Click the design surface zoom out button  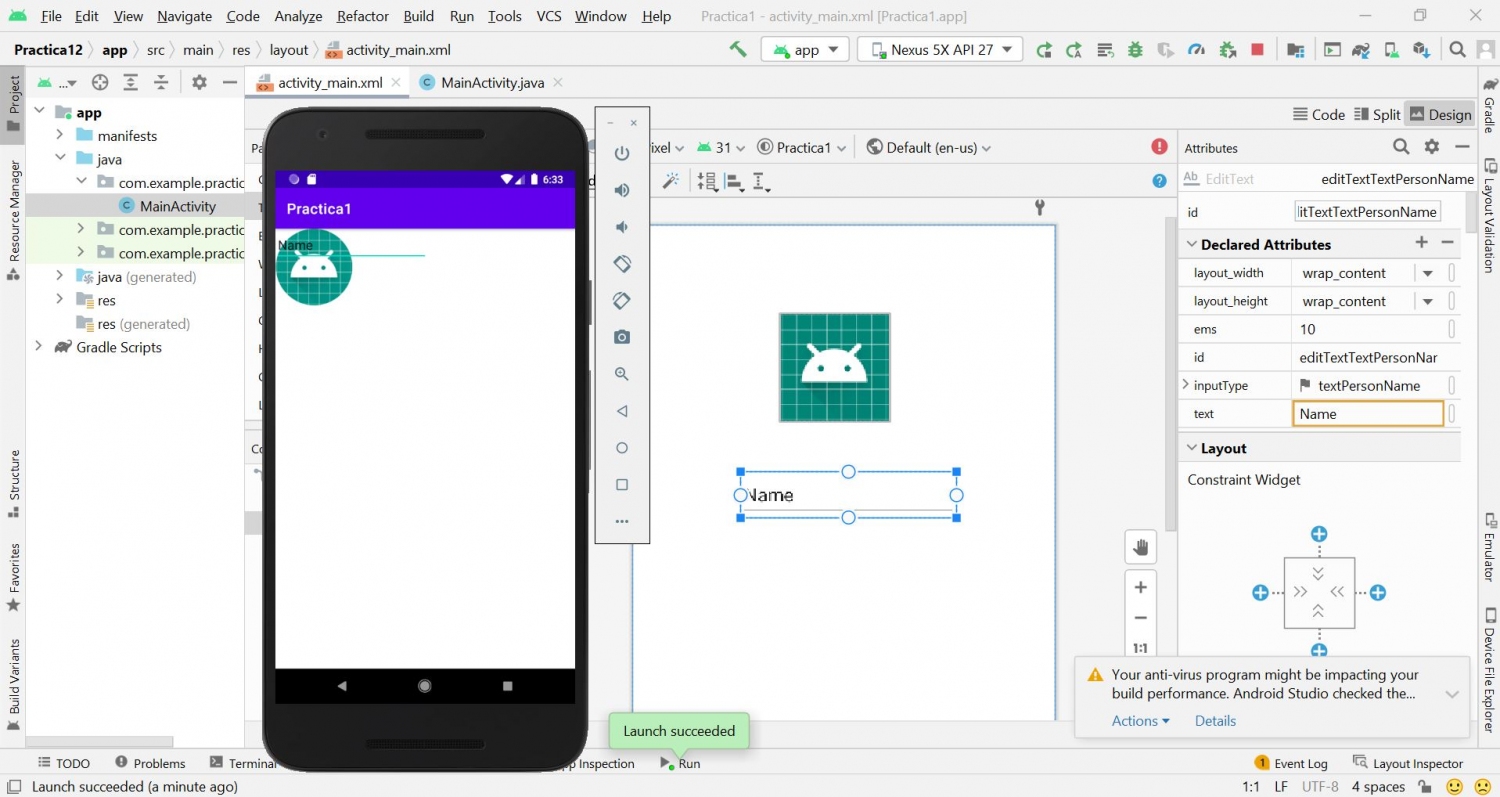coord(1140,618)
